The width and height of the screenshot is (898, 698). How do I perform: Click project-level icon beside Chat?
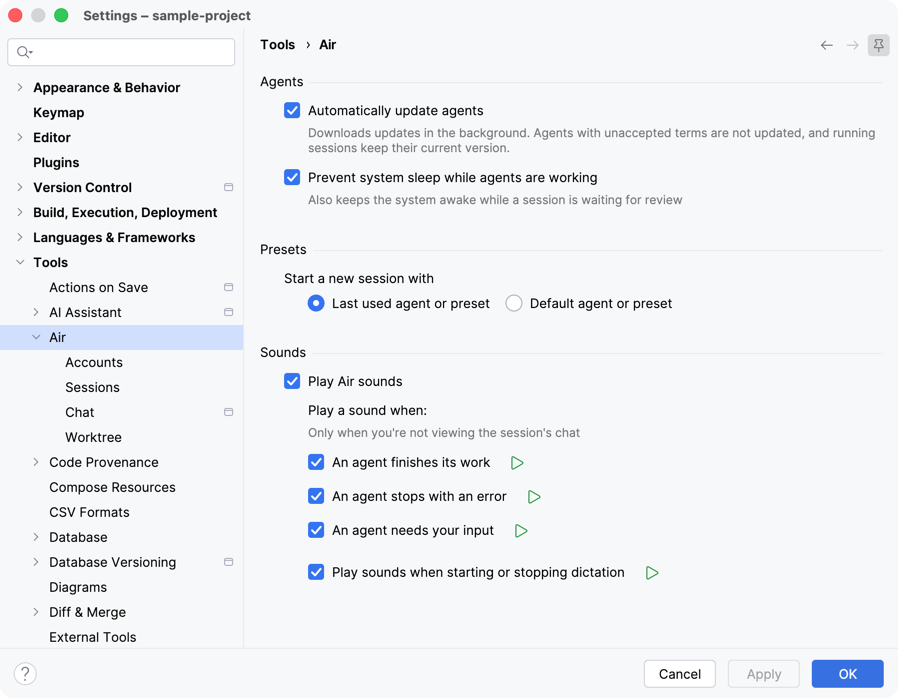point(229,412)
